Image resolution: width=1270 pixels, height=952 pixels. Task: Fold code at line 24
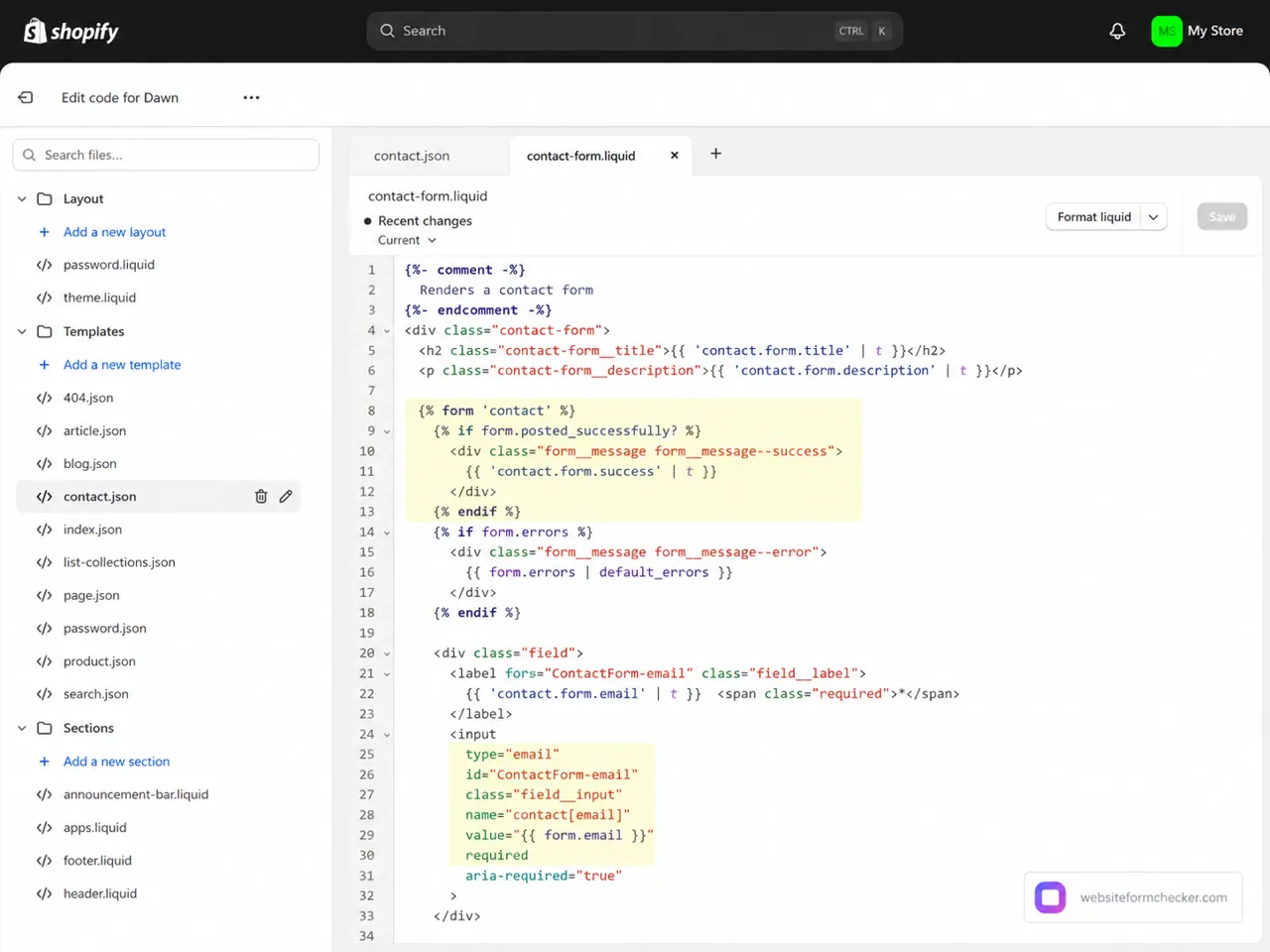387,735
